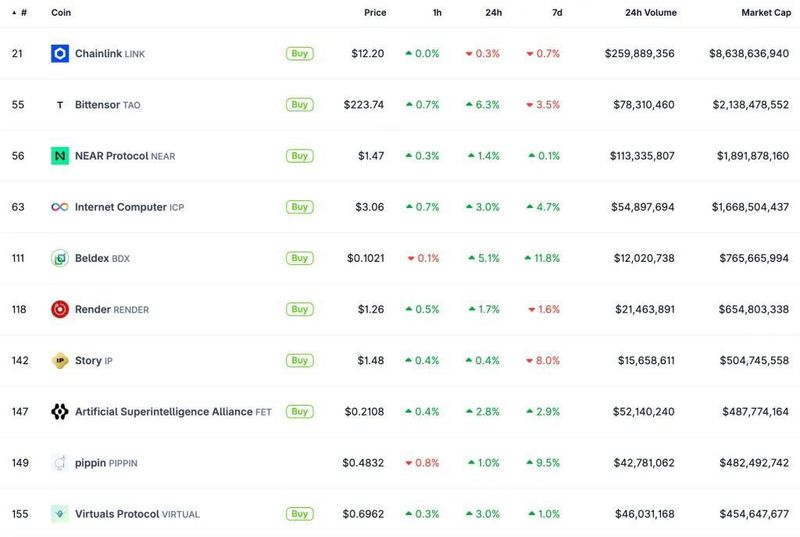
Task: Click the Coin column header
Action: 61,13
